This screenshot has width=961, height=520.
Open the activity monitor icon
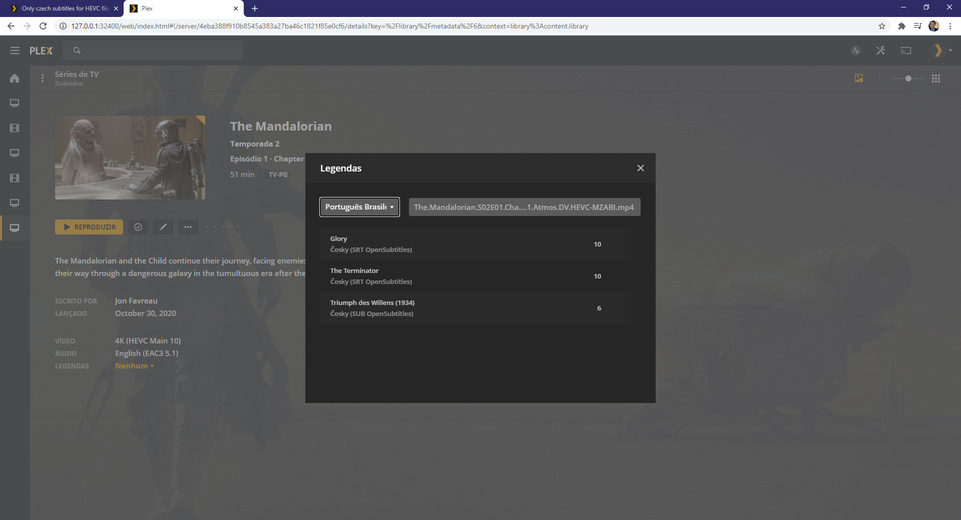click(856, 51)
